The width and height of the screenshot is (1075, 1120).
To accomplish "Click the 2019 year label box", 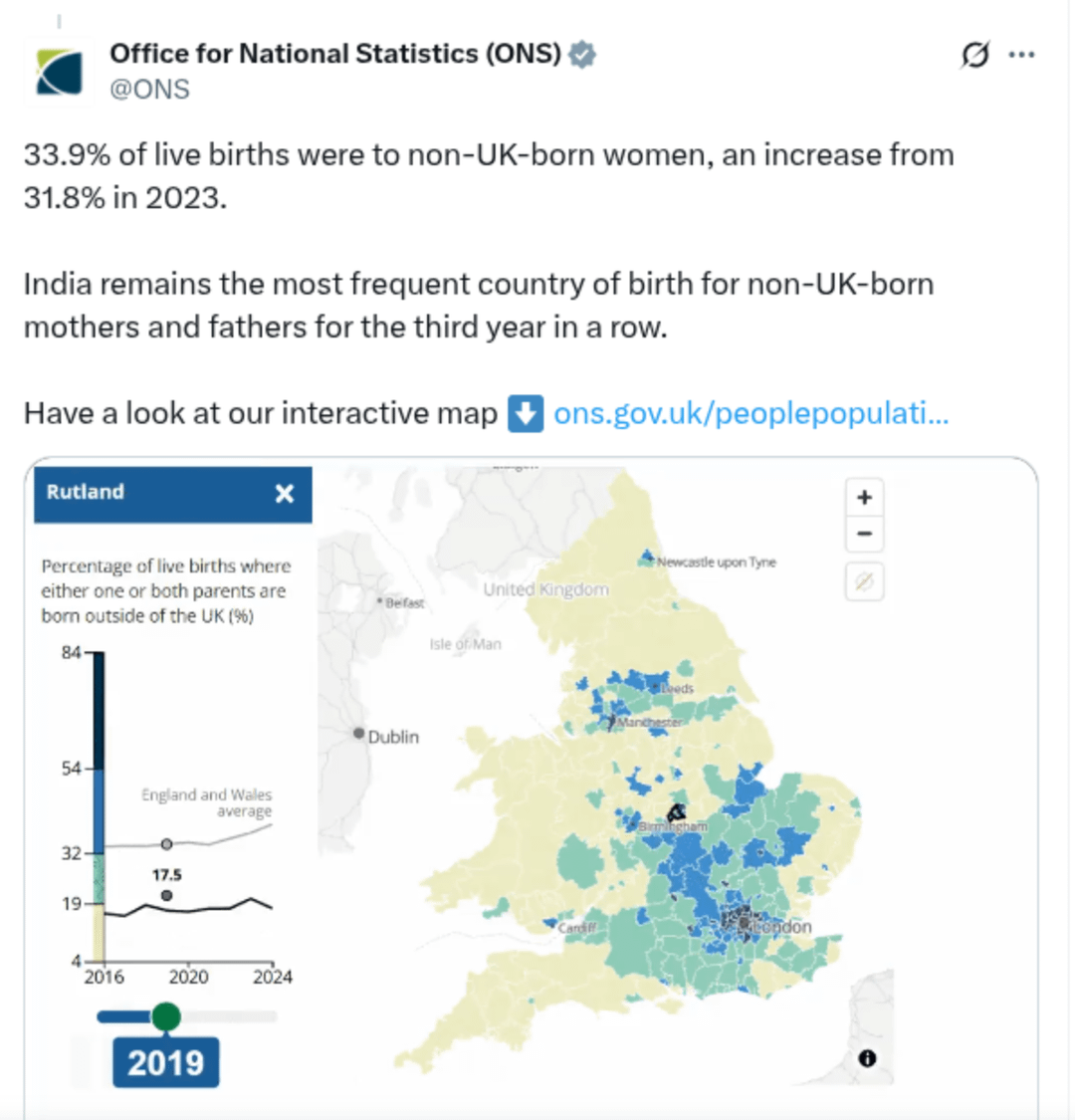I will click(x=165, y=1063).
